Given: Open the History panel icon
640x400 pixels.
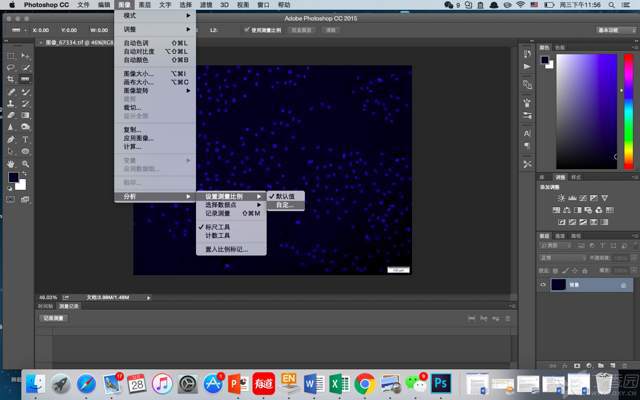Looking at the screenshot, I should pos(527,54).
